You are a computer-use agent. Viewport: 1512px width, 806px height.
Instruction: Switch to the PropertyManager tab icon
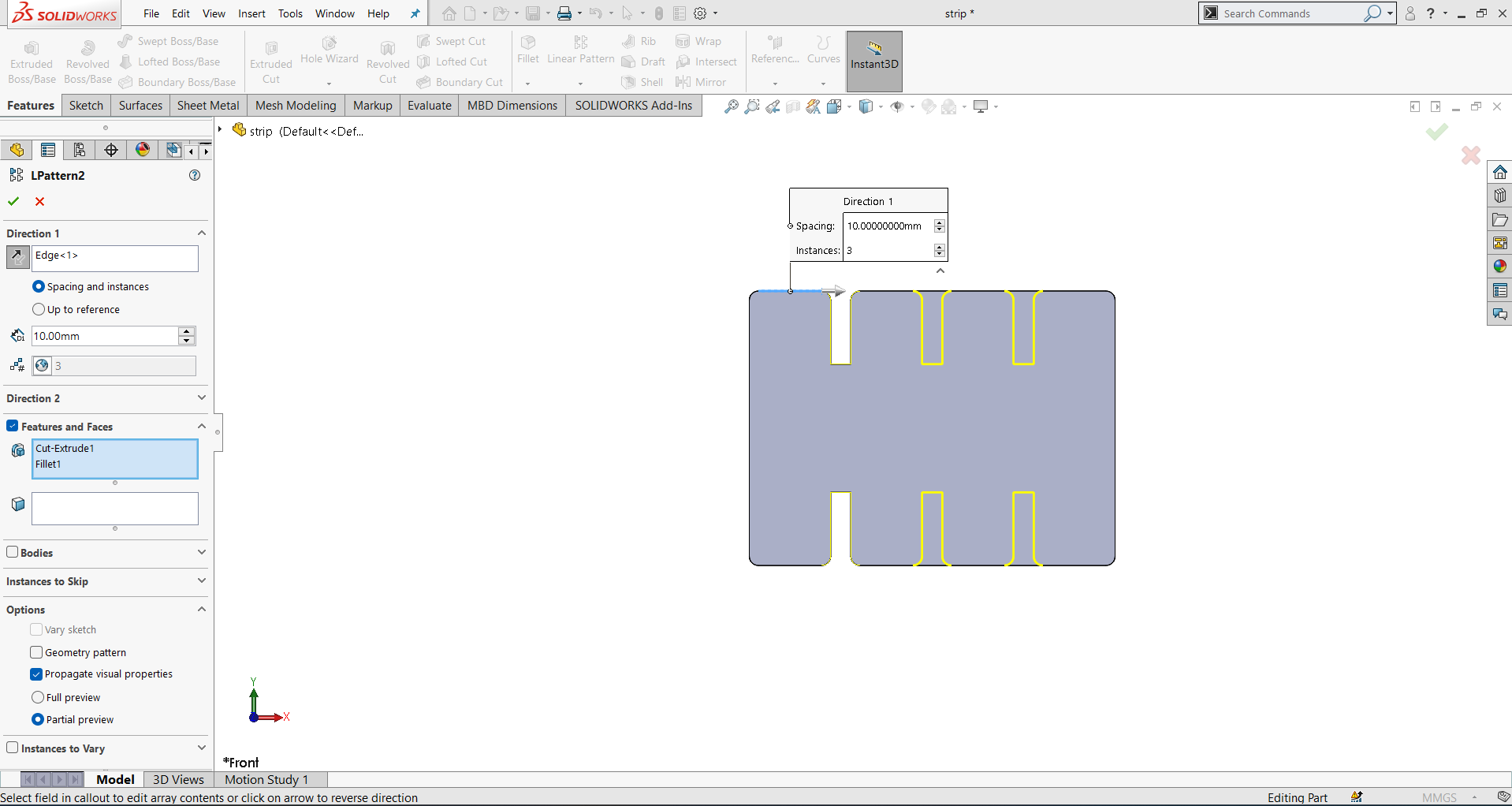pos(48,150)
